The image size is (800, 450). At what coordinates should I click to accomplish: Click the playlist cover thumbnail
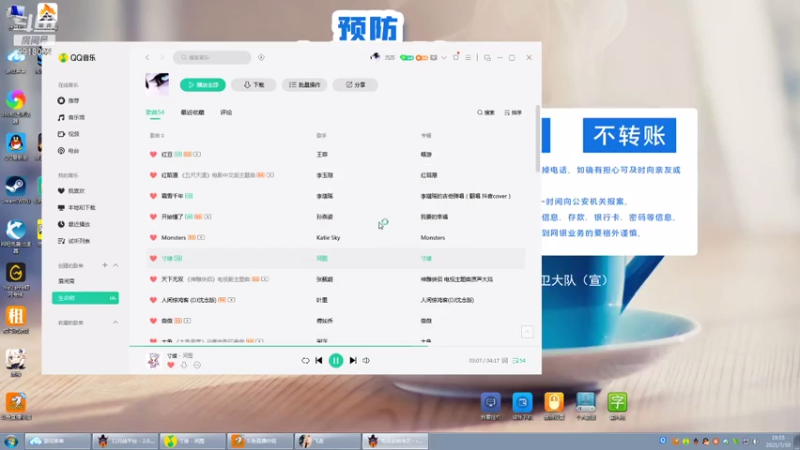[157, 85]
